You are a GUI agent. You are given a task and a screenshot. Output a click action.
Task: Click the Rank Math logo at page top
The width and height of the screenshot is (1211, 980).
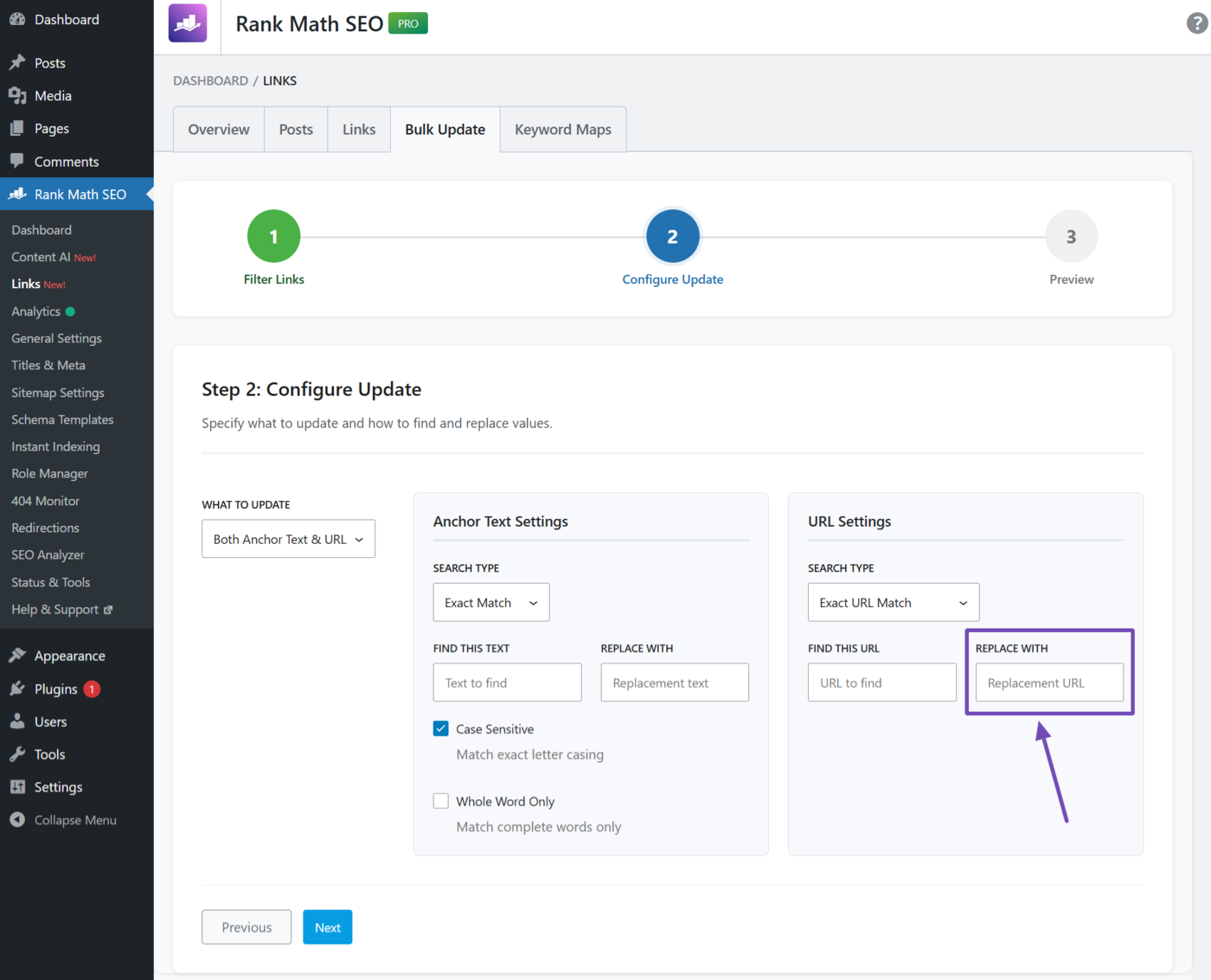pyautogui.click(x=187, y=22)
